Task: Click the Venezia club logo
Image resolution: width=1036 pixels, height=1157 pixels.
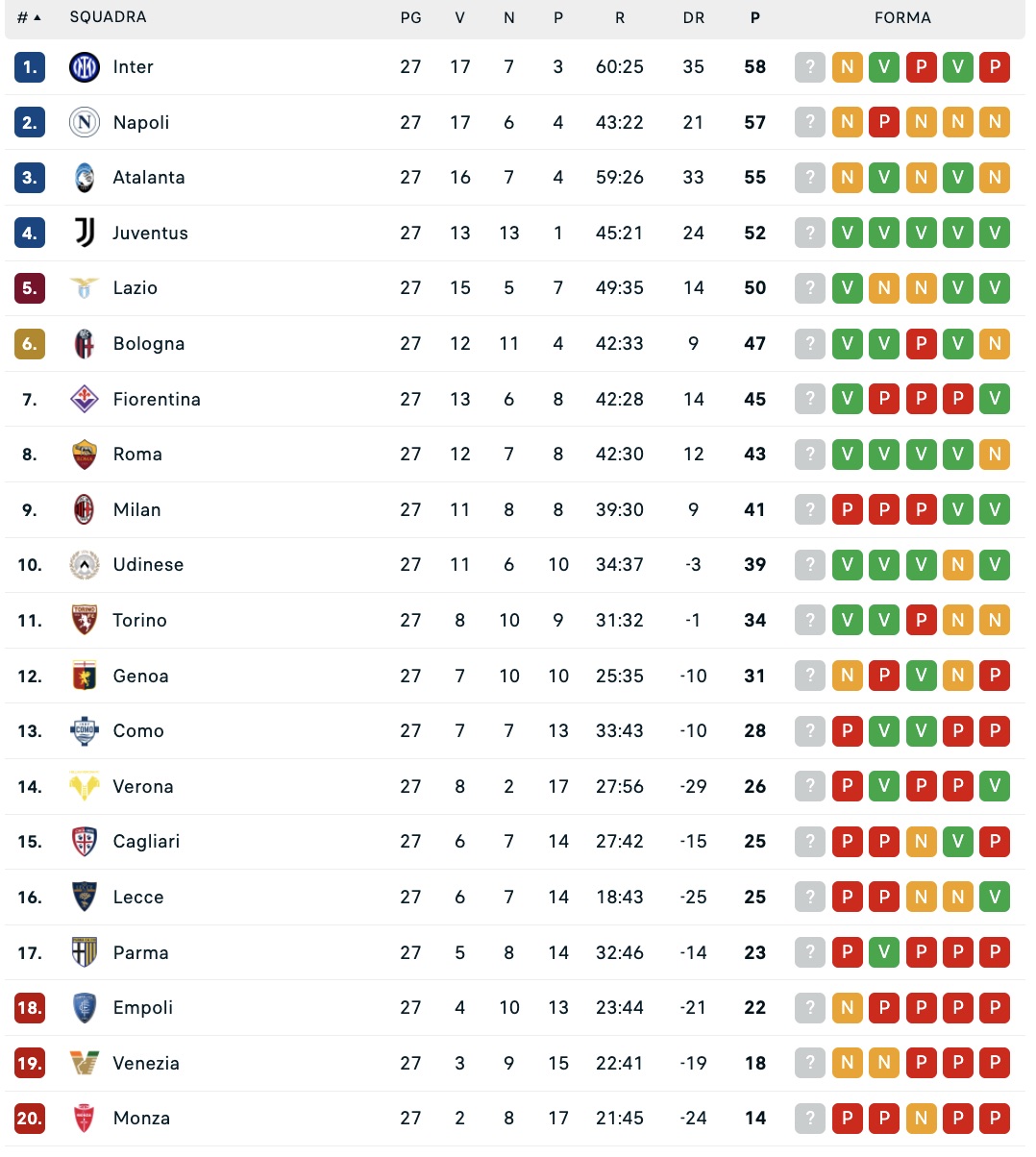Action: tap(85, 1063)
